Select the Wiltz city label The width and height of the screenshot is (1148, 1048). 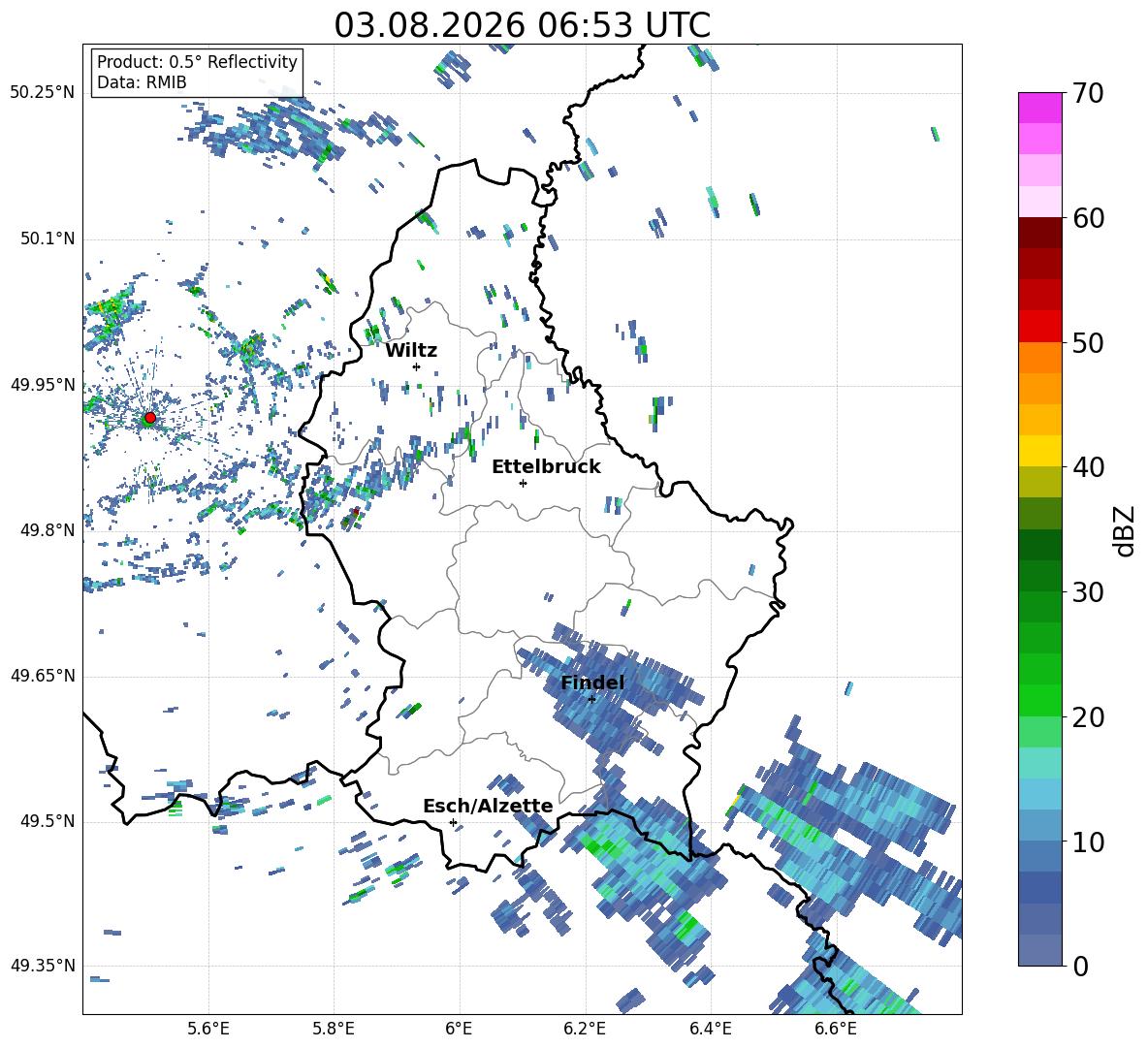click(411, 351)
